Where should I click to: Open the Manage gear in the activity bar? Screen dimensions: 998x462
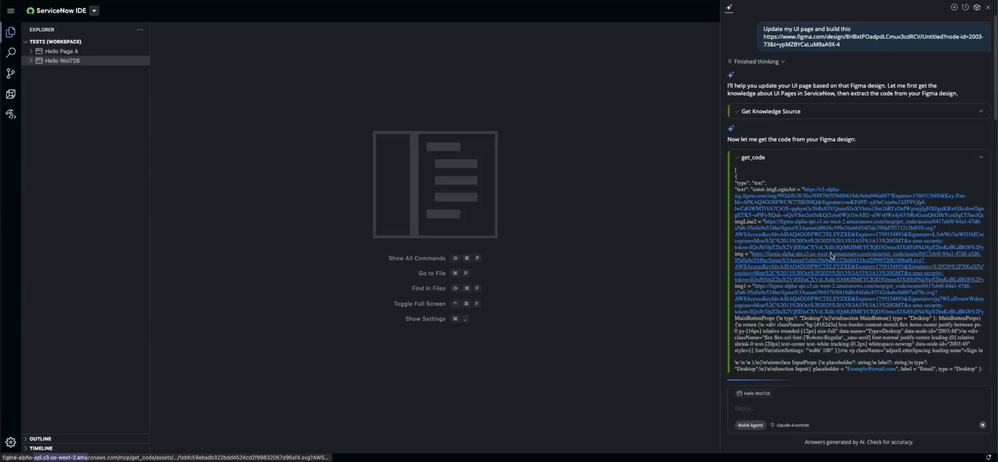click(10, 442)
